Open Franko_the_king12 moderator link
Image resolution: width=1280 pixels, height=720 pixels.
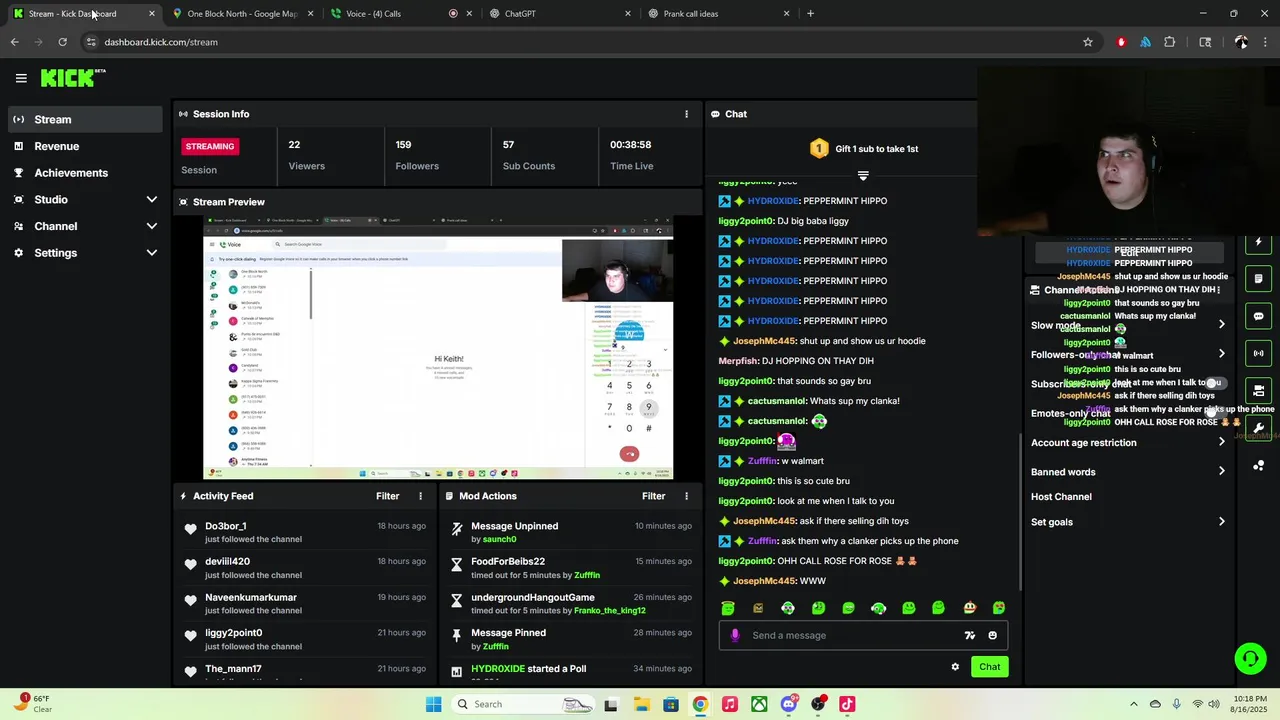(610, 611)
